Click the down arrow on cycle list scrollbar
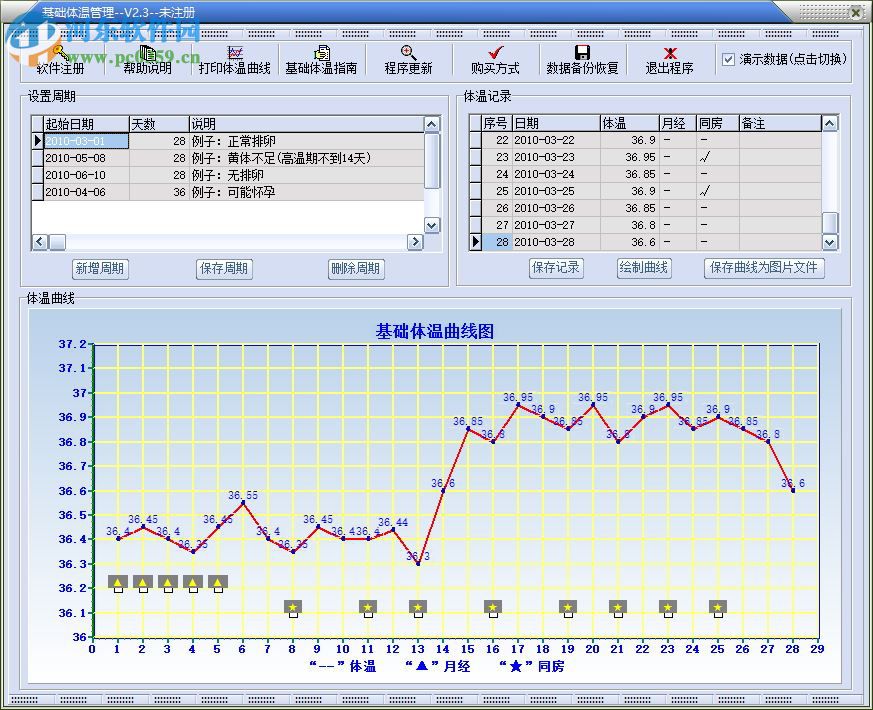Viewport: 873px width, 710px height. click(x=431, y=226)
